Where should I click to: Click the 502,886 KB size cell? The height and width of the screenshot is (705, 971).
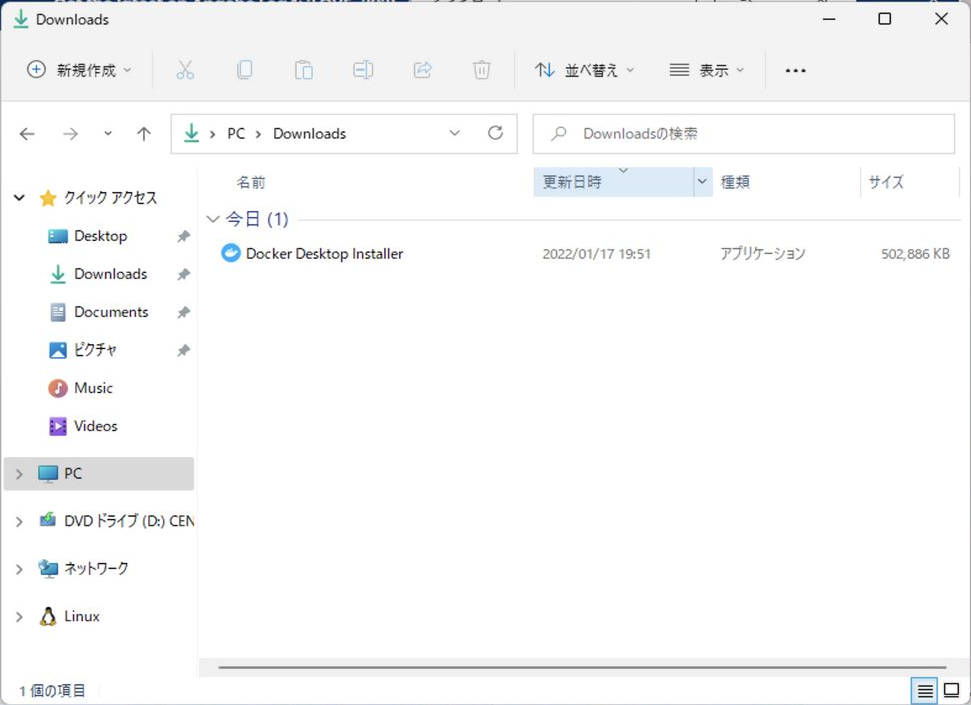coord(915,254)
